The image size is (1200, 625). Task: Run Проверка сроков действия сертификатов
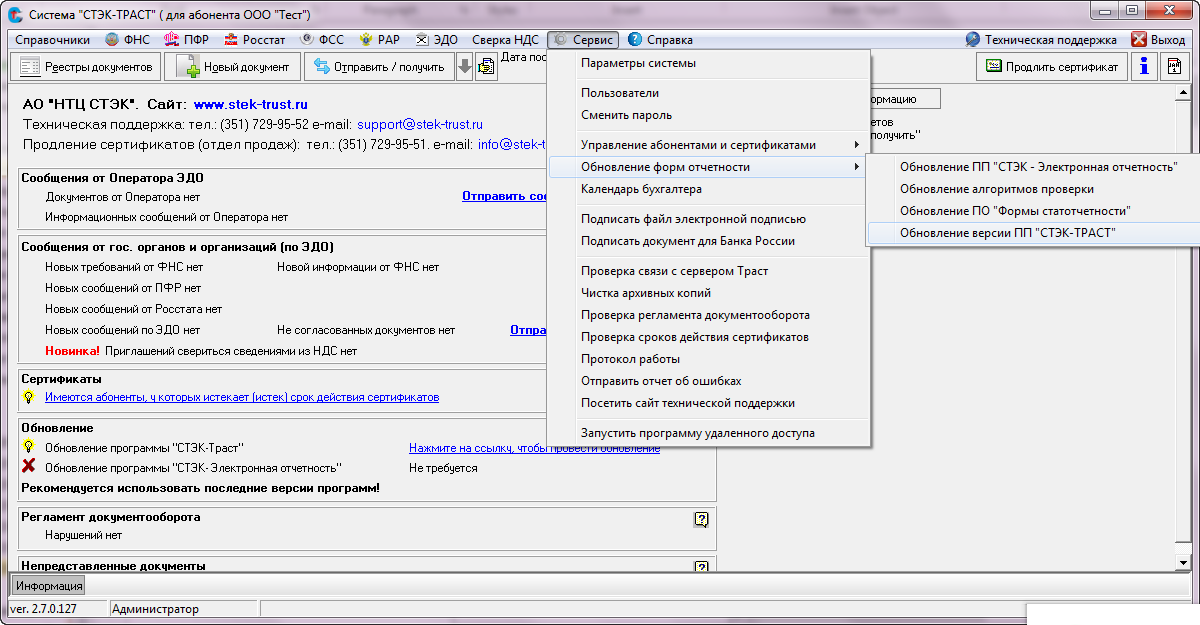(x=710, y=337)
